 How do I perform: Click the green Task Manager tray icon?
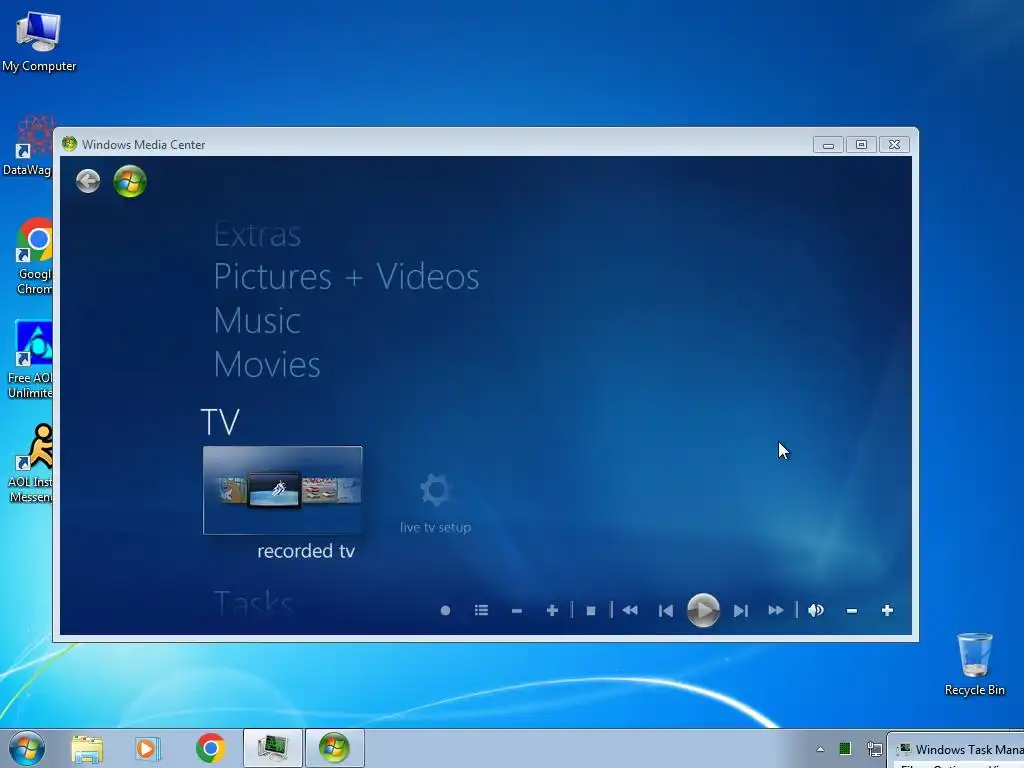(x=845, y=748)
